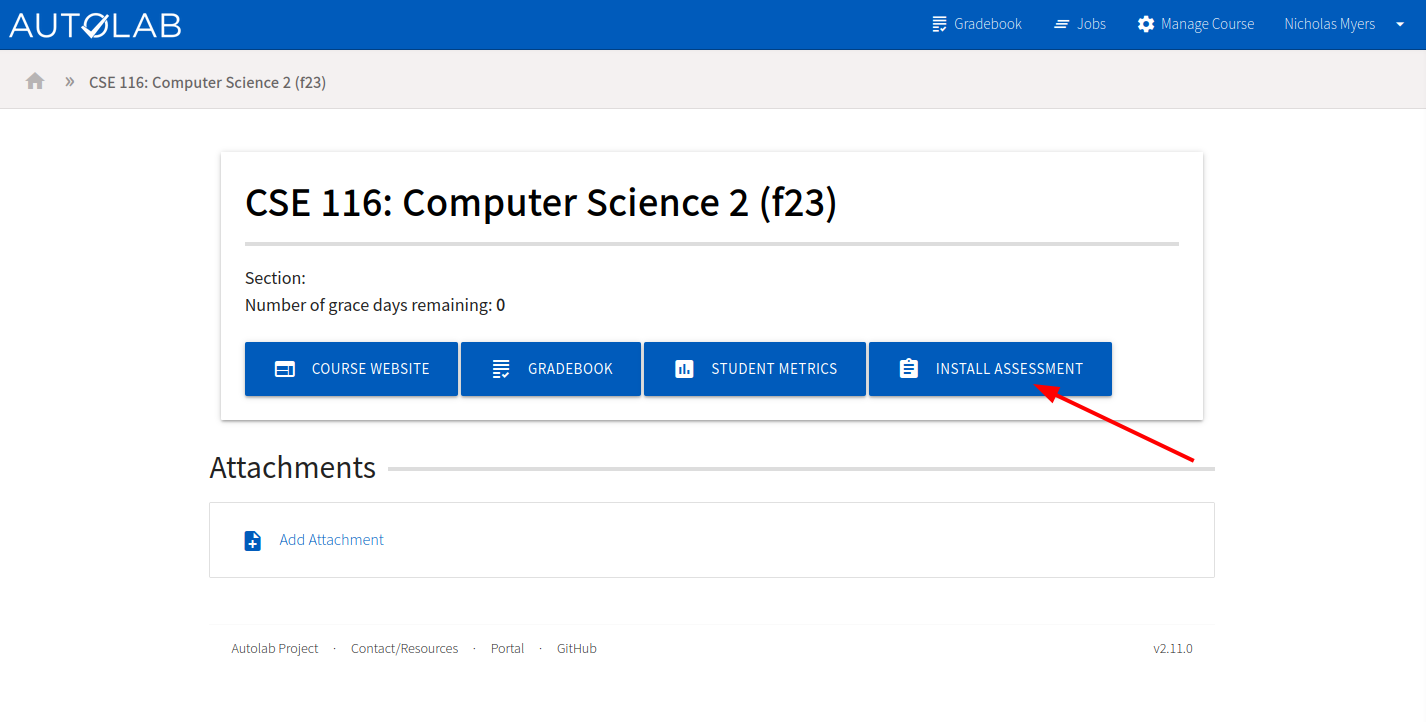Click the Gradebook icon in top navbar

pos(939,24)
